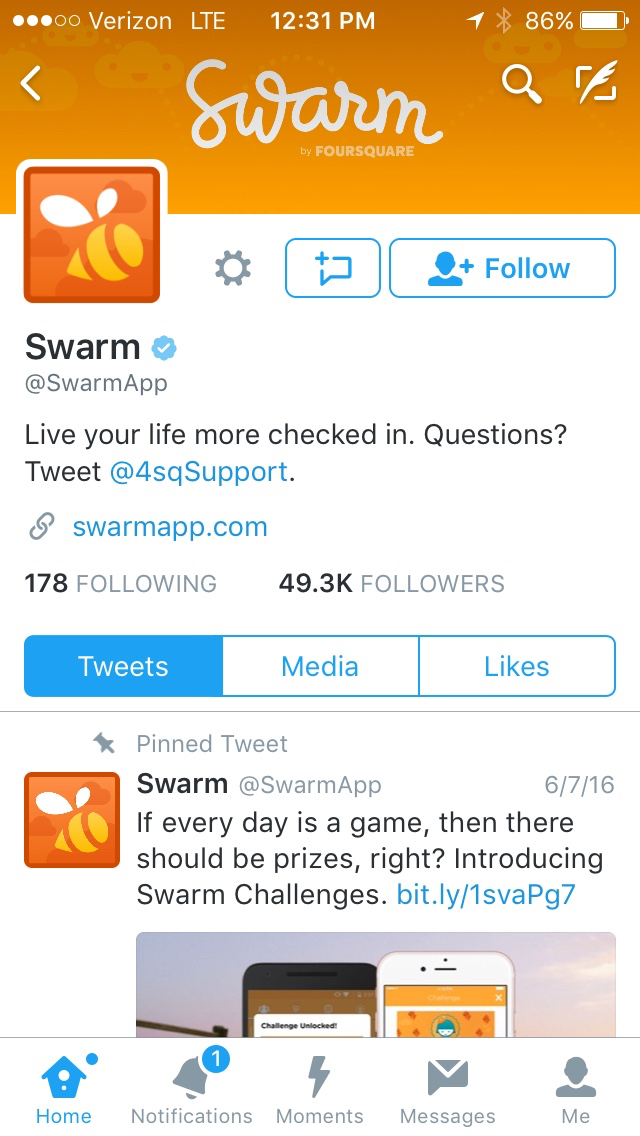Tap the back arrow in header
The width and height of the screenshot is (640, 1136).
(x=30, y=84)
